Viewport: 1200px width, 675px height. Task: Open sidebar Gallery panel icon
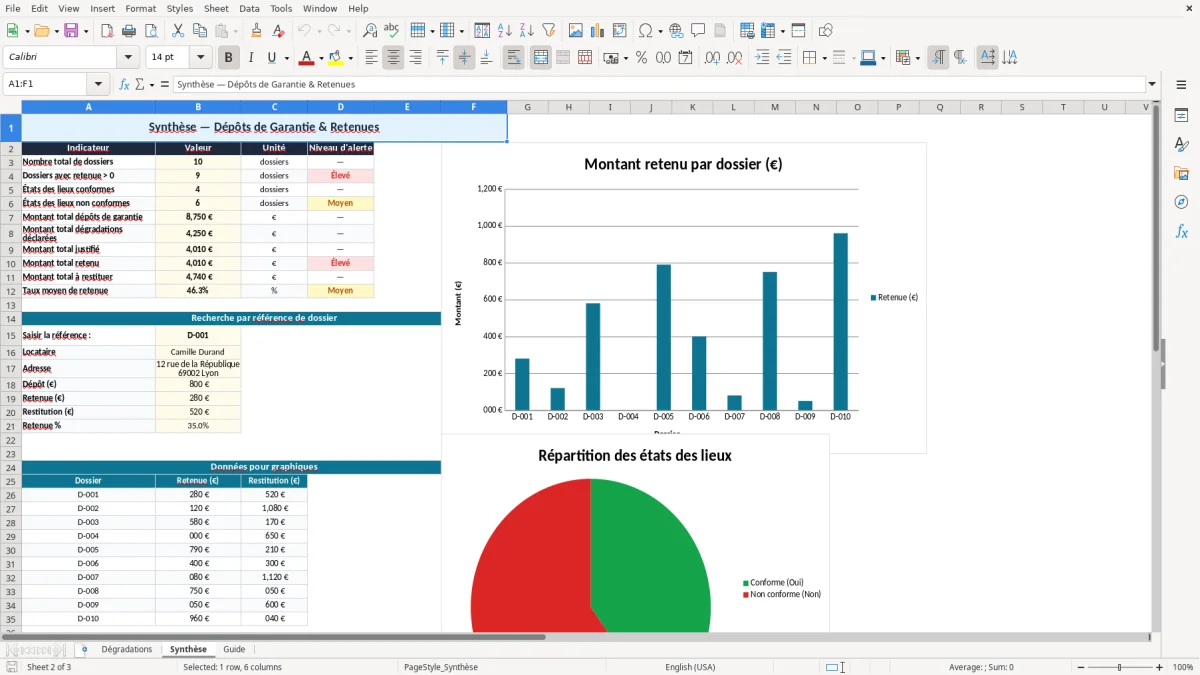(x=1181, y=173)
